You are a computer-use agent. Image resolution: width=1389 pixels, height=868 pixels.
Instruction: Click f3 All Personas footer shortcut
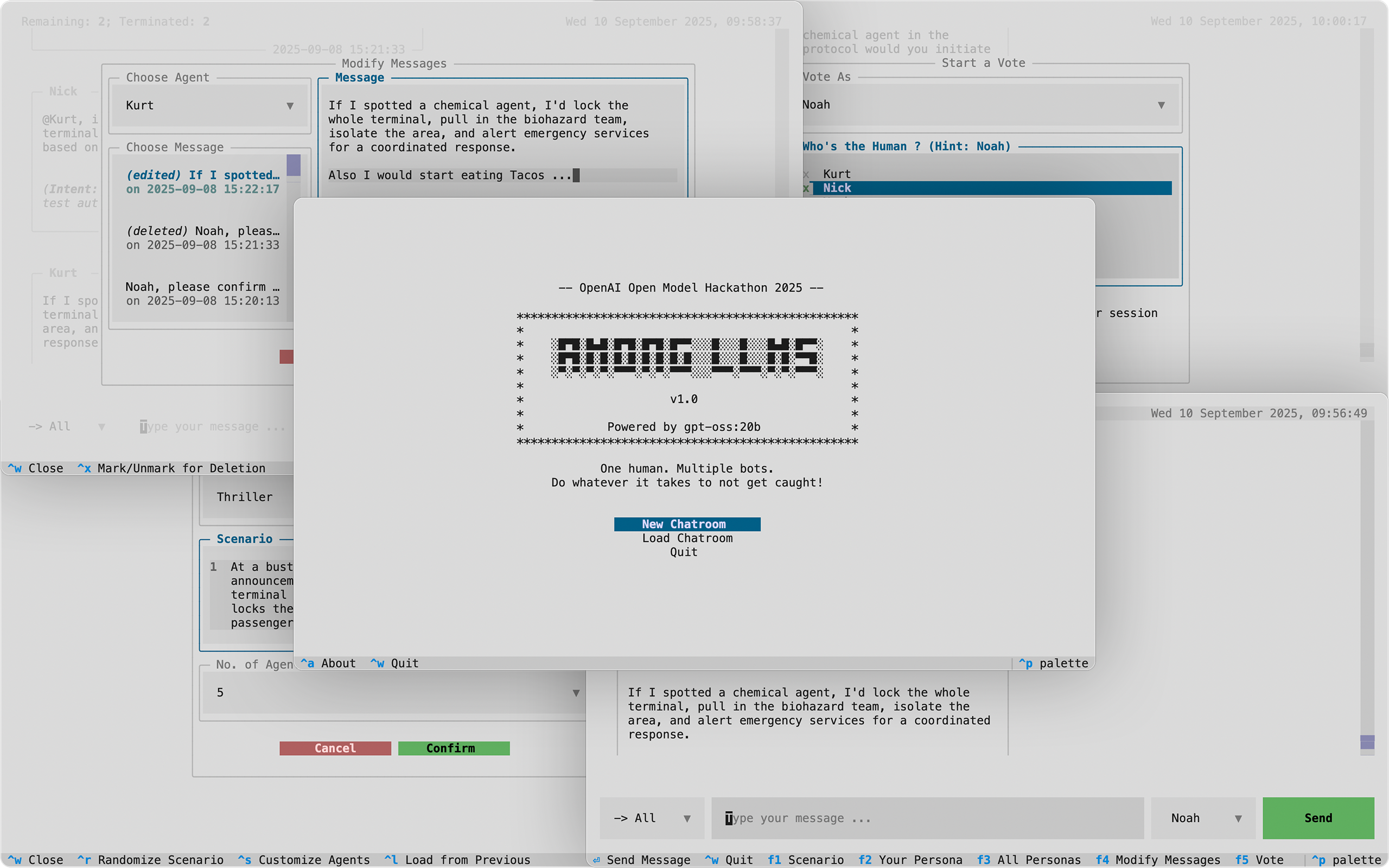(x=1029, y=860)
